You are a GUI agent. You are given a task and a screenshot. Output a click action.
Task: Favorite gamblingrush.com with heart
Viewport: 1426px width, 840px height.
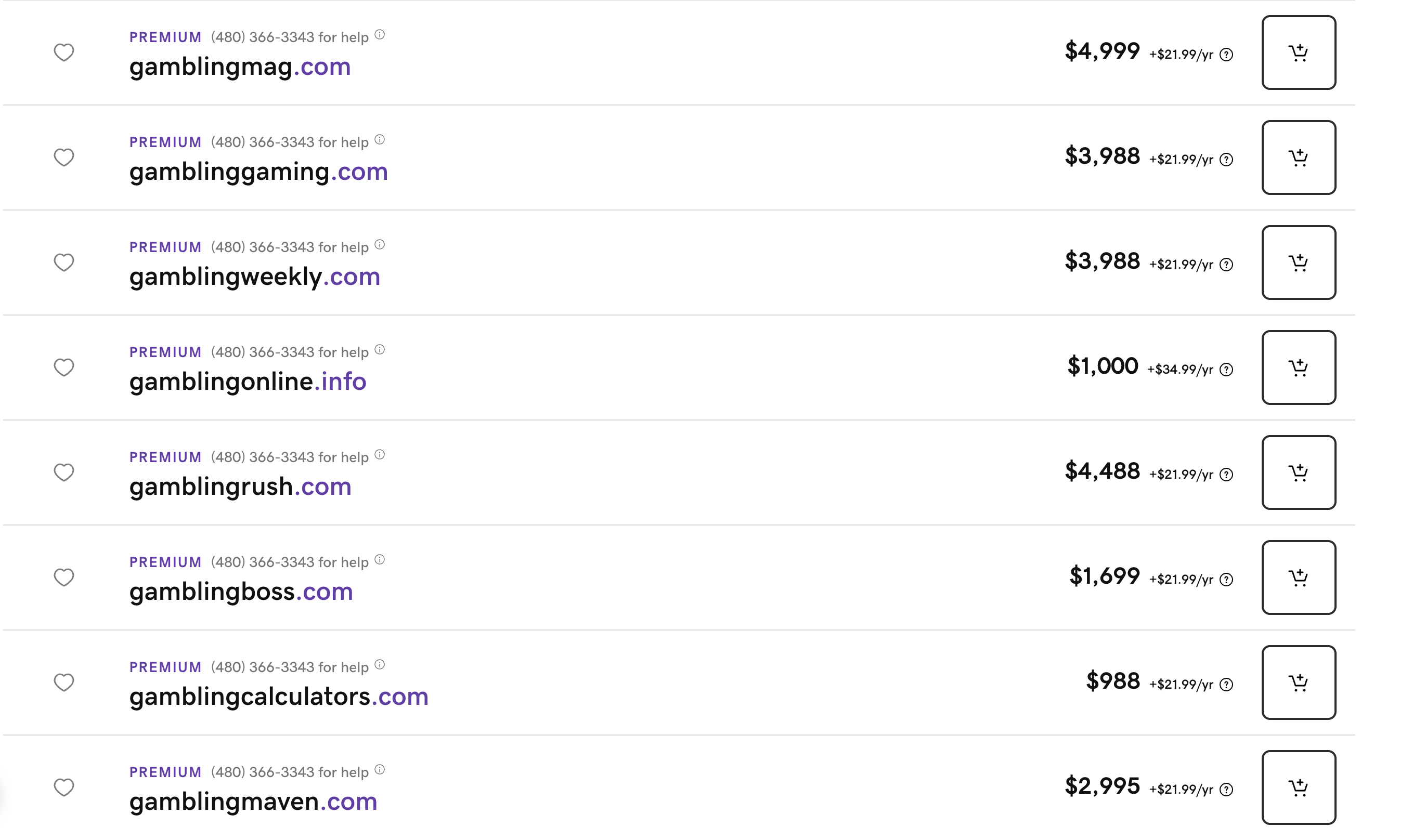pyautogui.click(x=64, y=472)
